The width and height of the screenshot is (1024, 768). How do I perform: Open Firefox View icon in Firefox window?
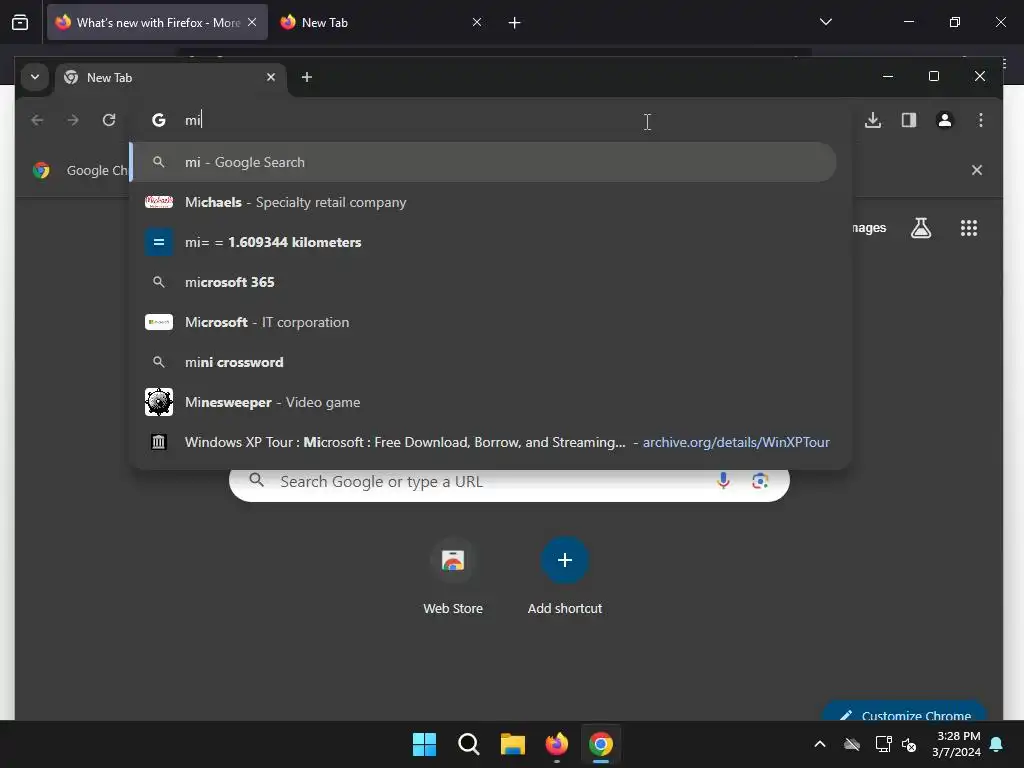click(20, 22)
